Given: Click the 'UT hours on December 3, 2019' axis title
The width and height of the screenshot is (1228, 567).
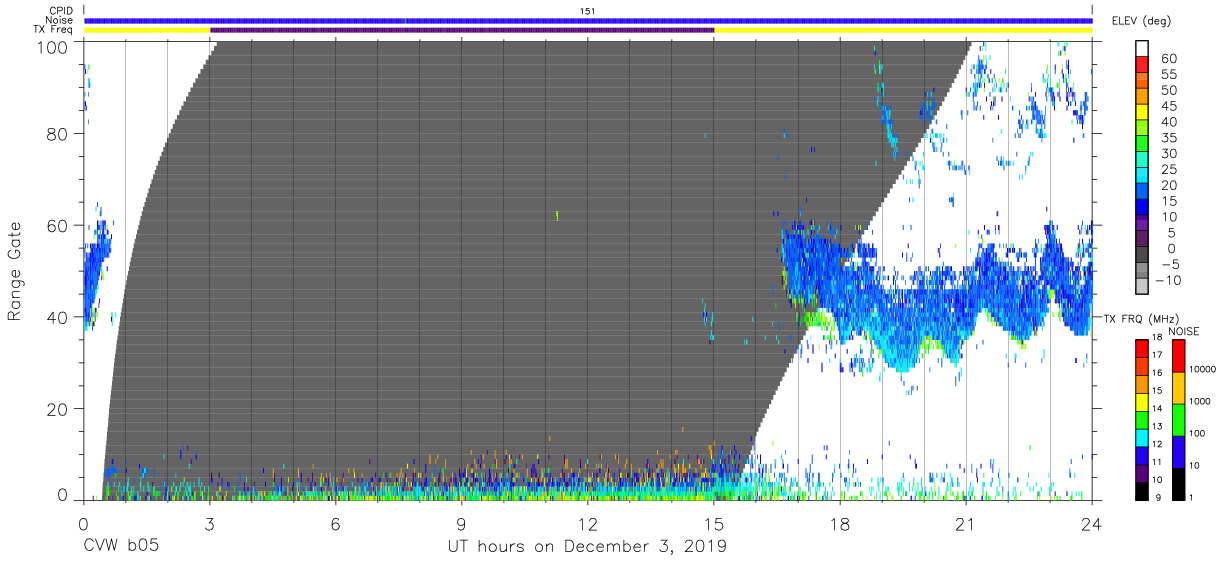Looking at the screenshot, I should click(x=587, y=547).
